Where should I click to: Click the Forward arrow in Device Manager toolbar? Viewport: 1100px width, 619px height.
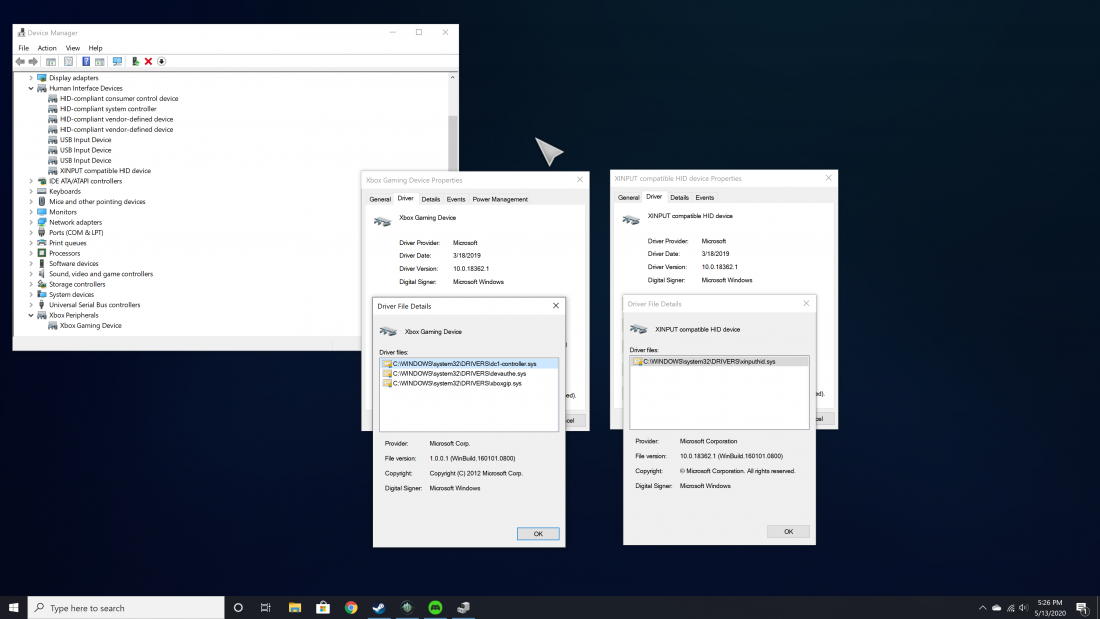tap(33, 62)
